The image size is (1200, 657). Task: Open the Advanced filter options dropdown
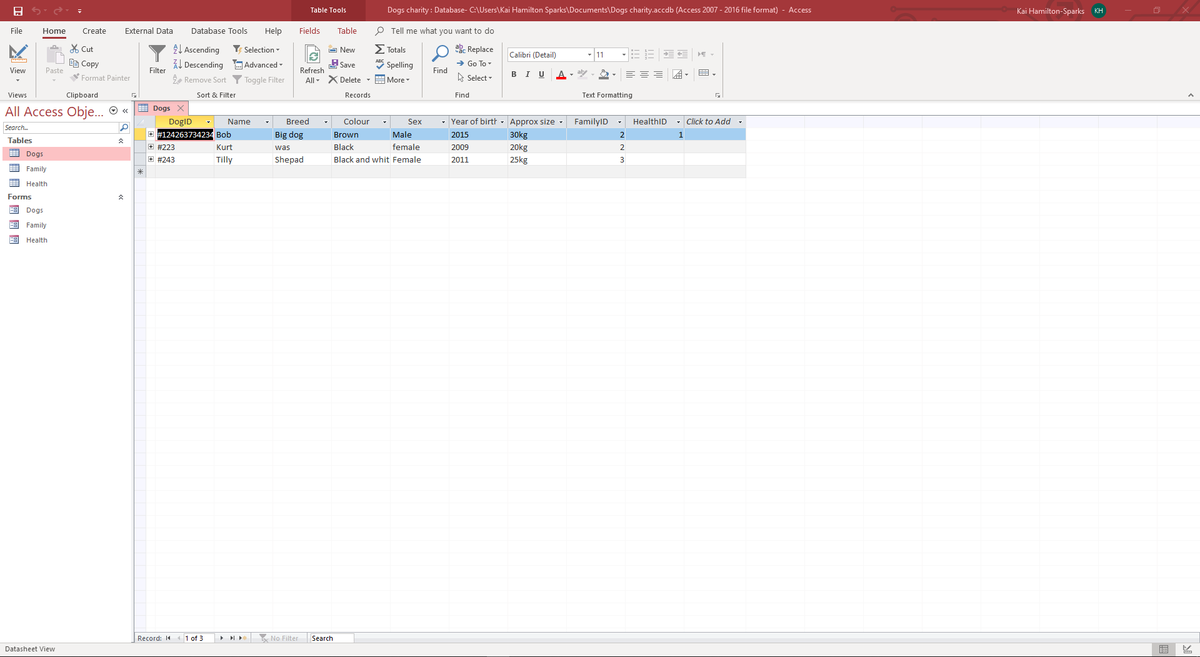click(257, 65)
